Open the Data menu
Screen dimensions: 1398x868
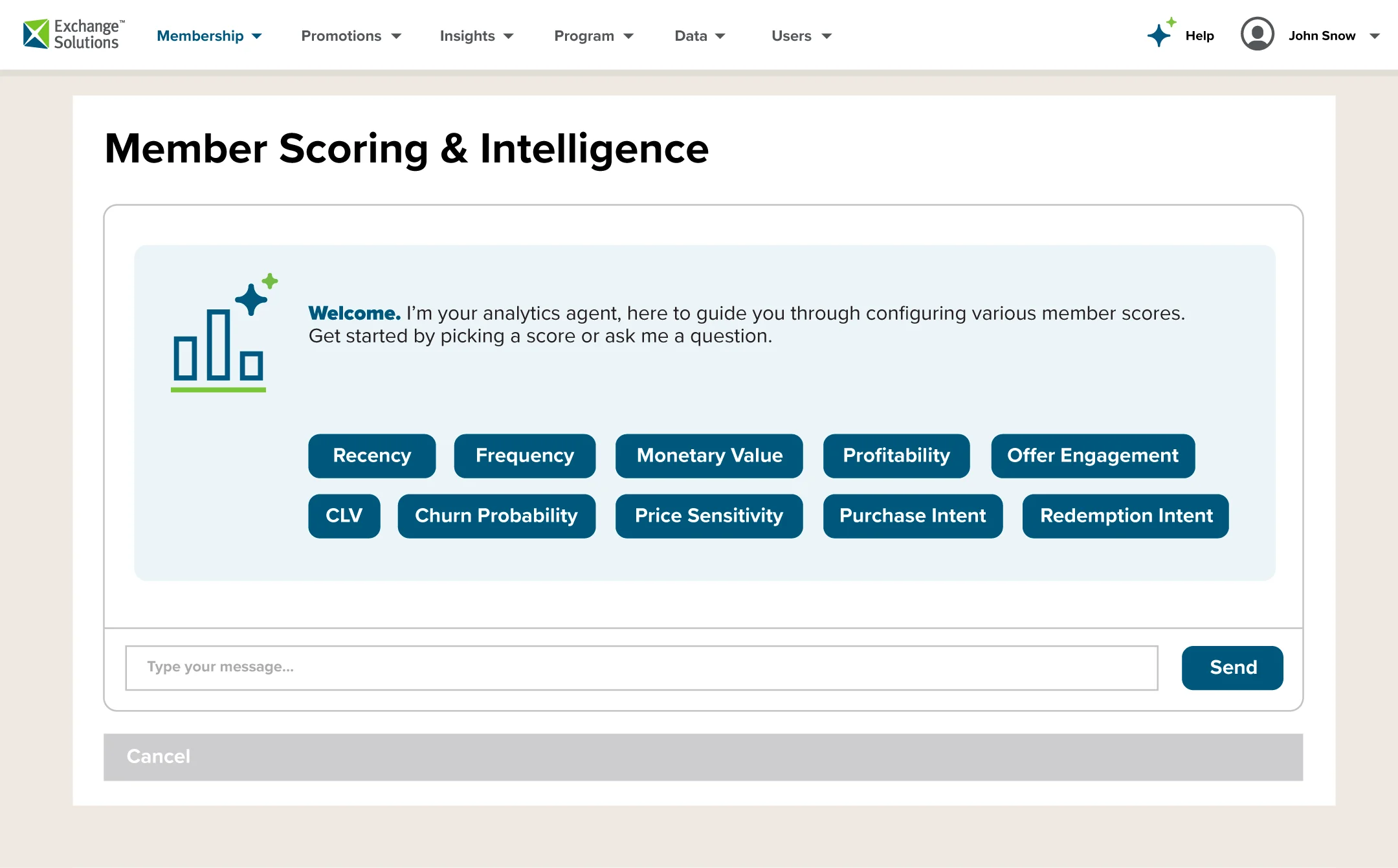click(x=699, y=36)
